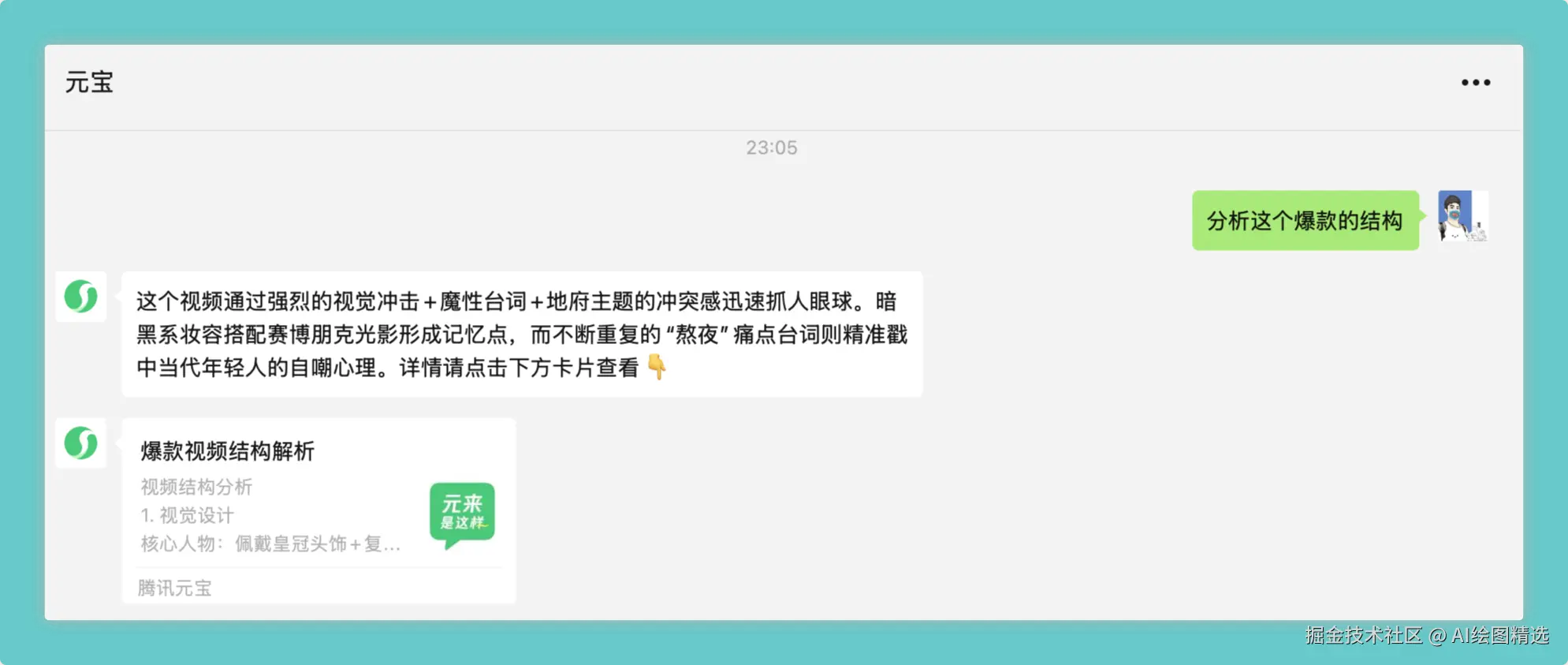Click the 掘金技术社区 watermark text
The width and height of the screenshot is (1568, 665).
click(x=1363, y=636)
